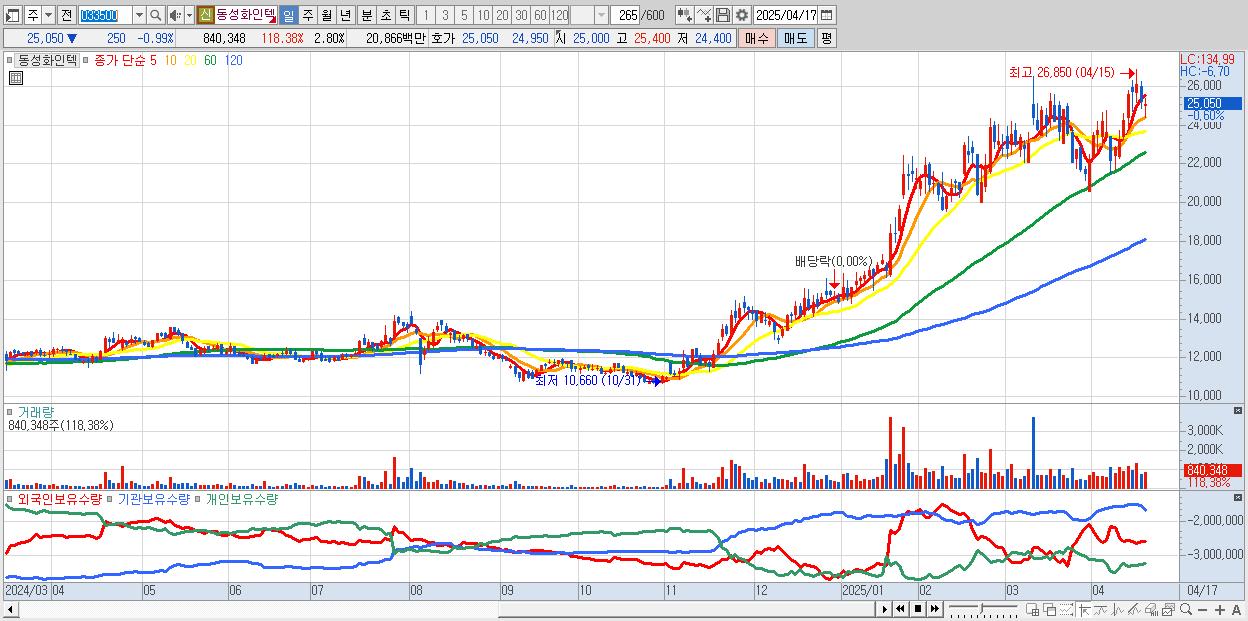Click the 120 interval button

560,15
